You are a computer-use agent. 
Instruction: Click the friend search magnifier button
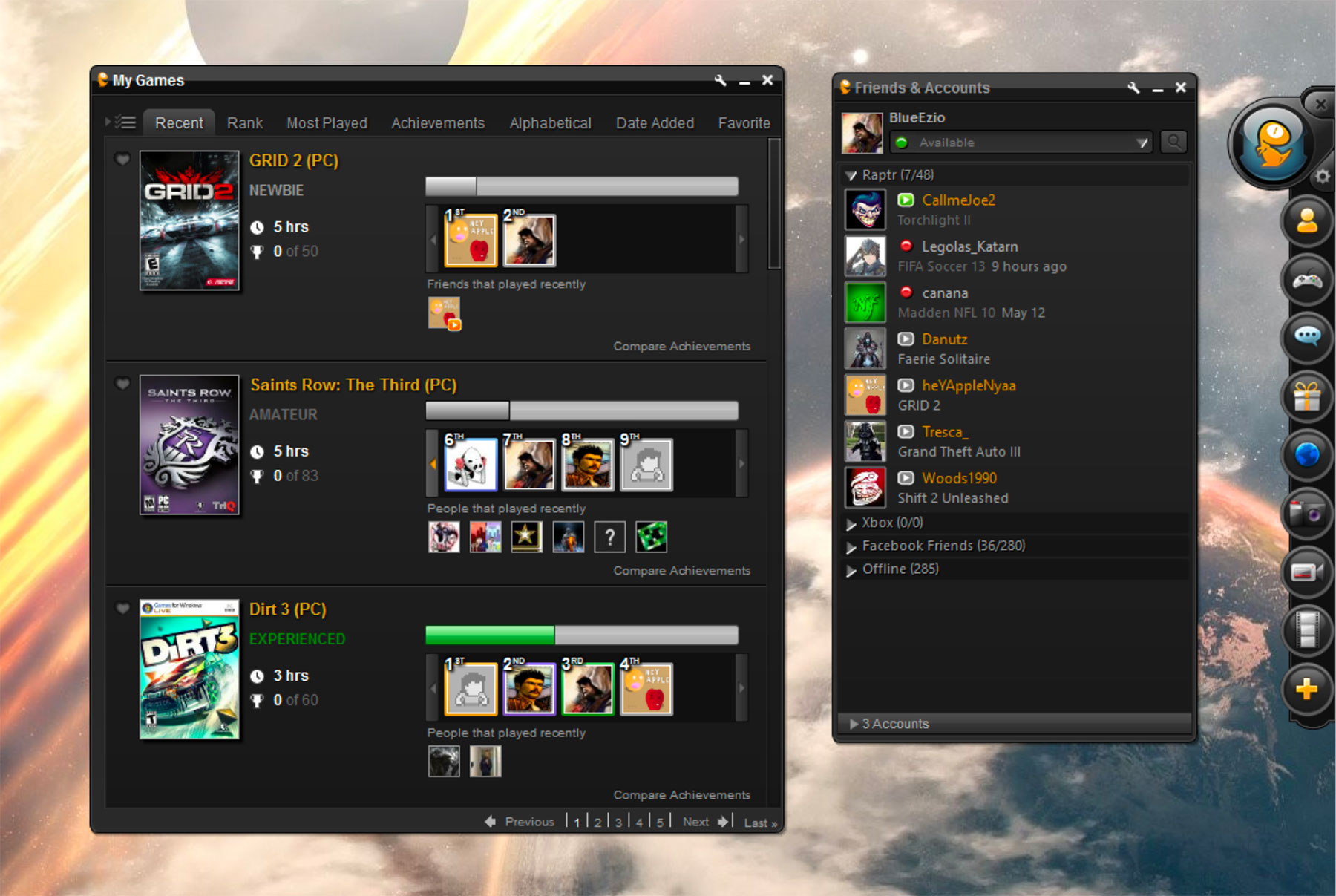(1173, 142)
